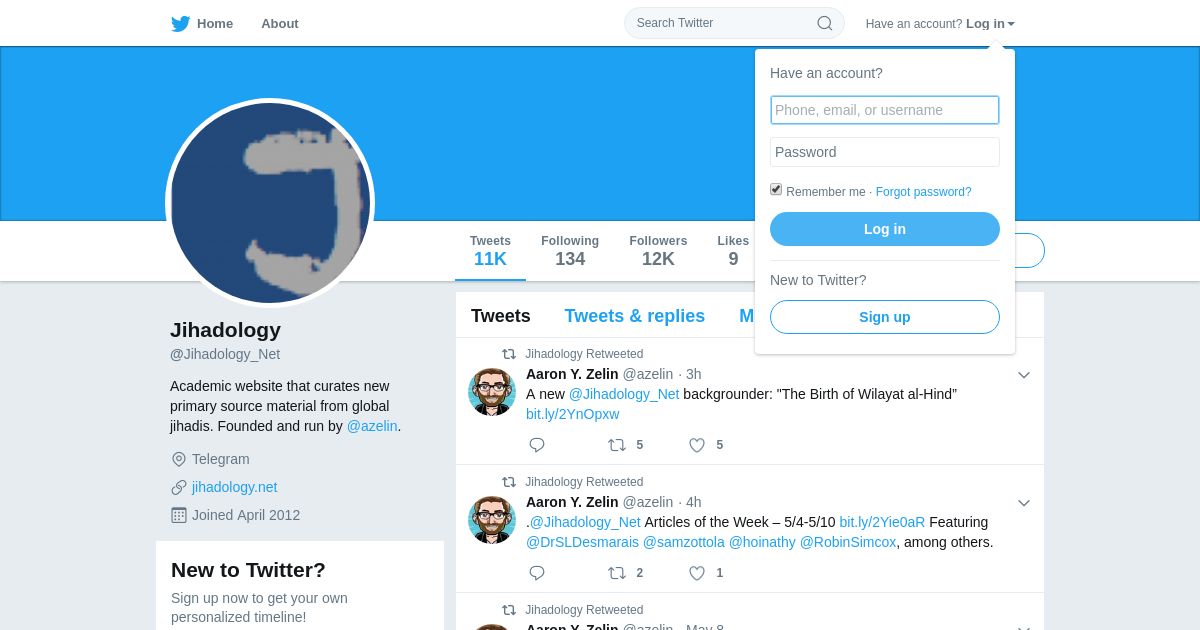Screen dimensions: 1200x630
Task: Retweet the Articles of the Week tweet
Action: [617, 573]
